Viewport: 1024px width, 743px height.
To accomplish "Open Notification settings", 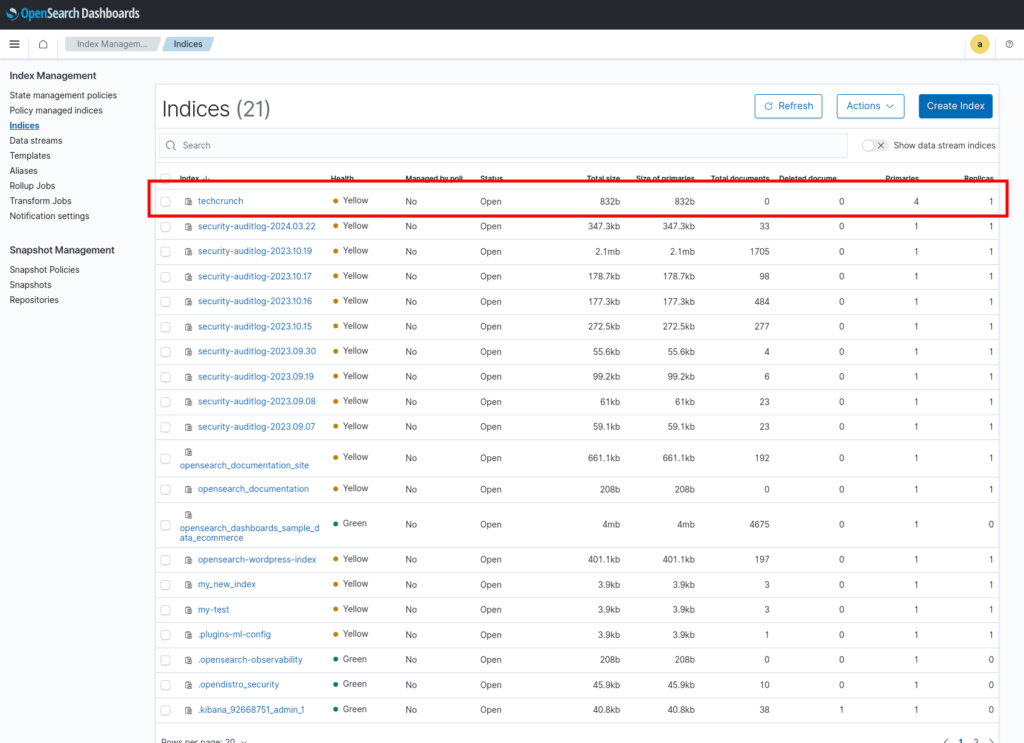I will tap(50, 216).
